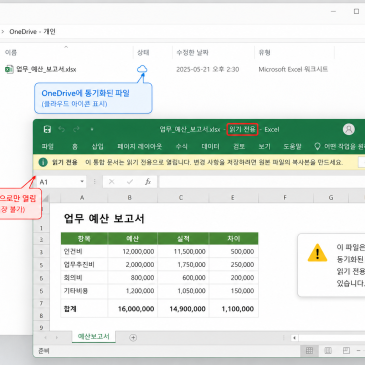This screenshot has height=365, width=365.
Task: Open the user account avatar icon
Action: click(349, 129)
